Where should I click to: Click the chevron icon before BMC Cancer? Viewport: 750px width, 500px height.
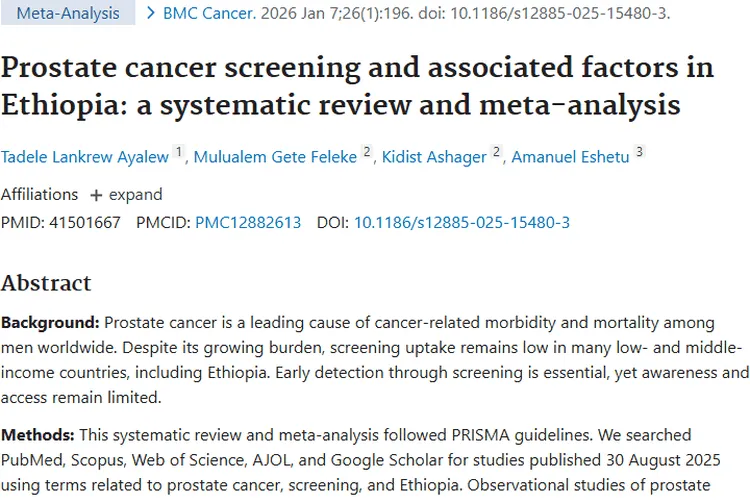(150, 13)
